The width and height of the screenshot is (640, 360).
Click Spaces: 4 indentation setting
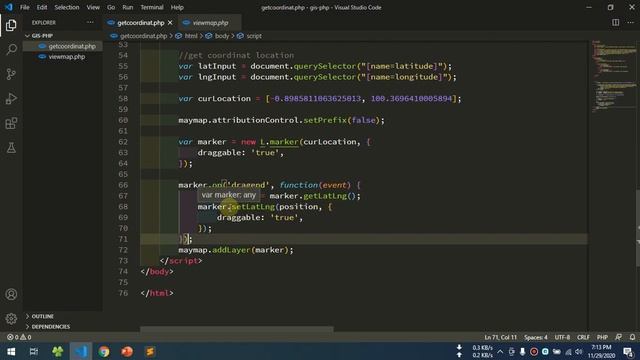pos(536,337)
